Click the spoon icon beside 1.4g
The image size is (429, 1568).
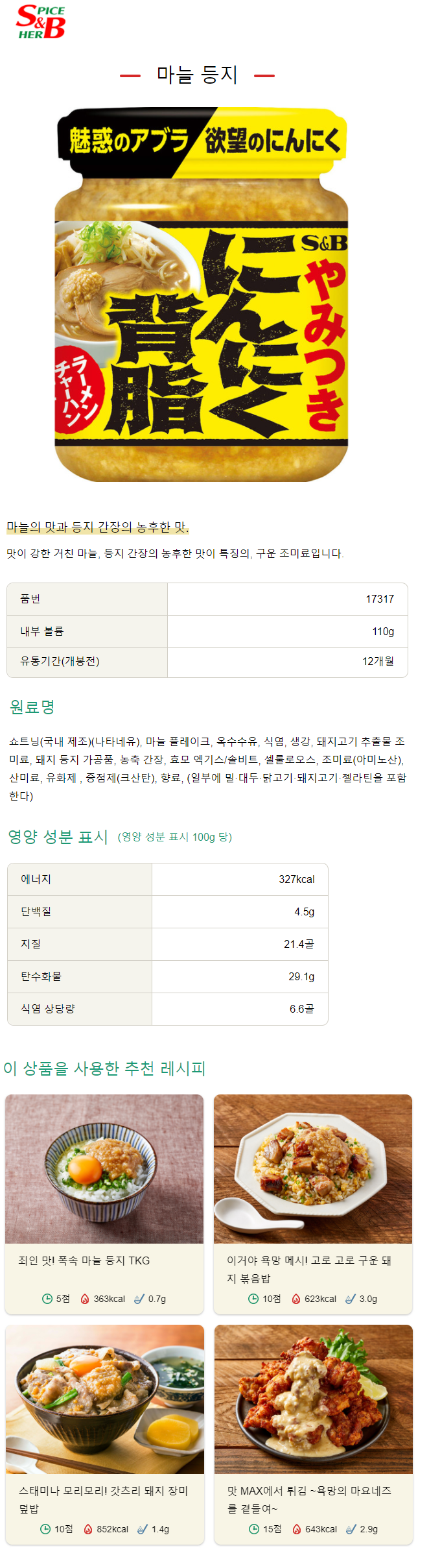pos(142,1528)
